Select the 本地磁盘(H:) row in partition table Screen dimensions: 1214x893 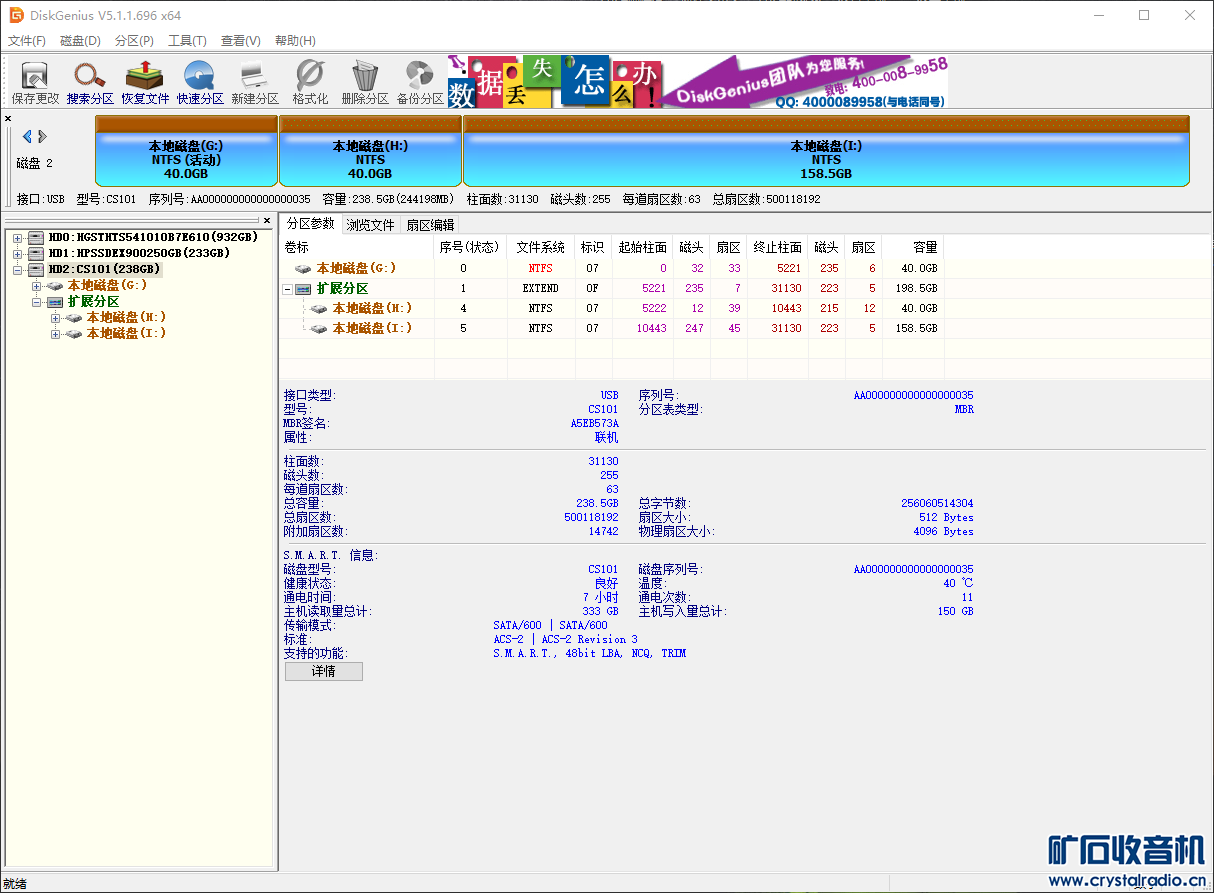[612, 308]
